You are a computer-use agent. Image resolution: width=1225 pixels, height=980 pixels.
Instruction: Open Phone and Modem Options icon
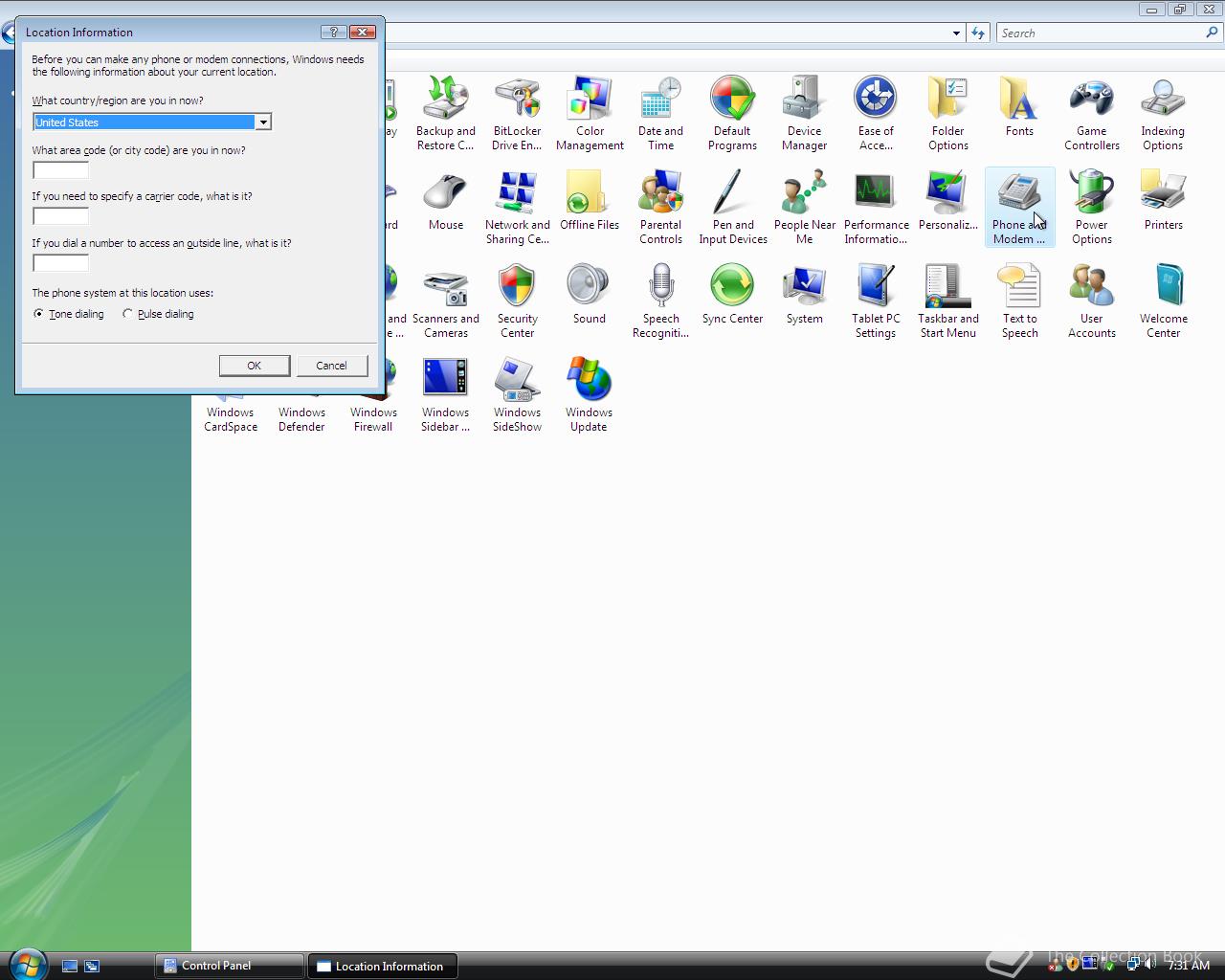tap(1019, 207)
